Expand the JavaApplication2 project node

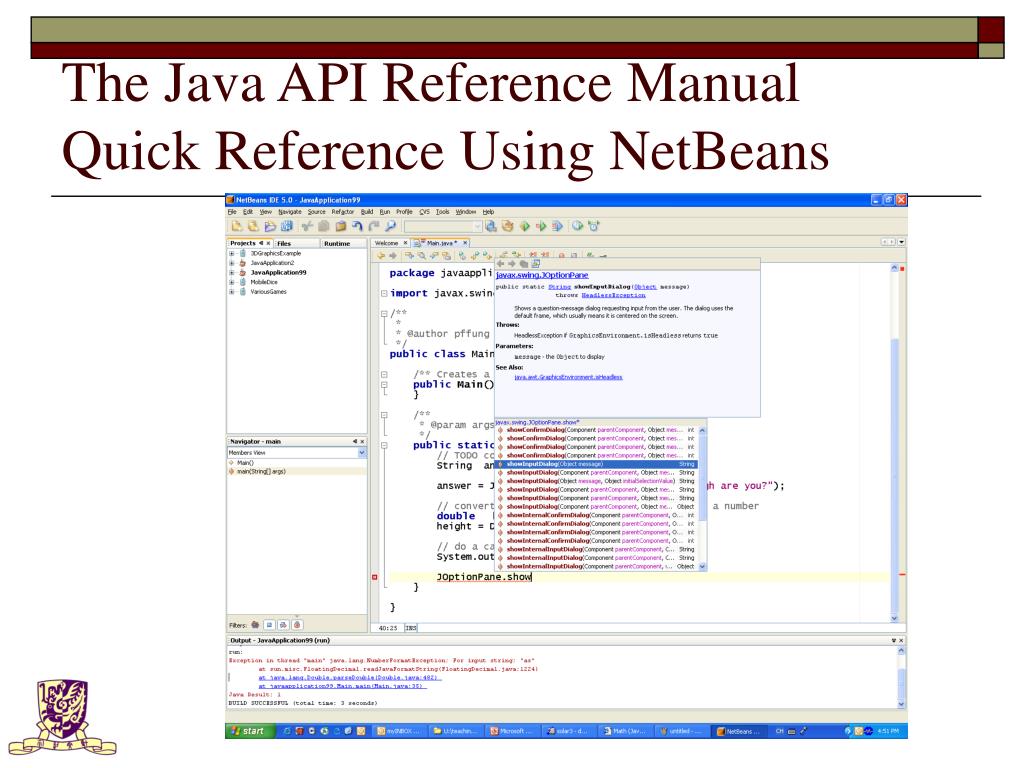point(231,263)
